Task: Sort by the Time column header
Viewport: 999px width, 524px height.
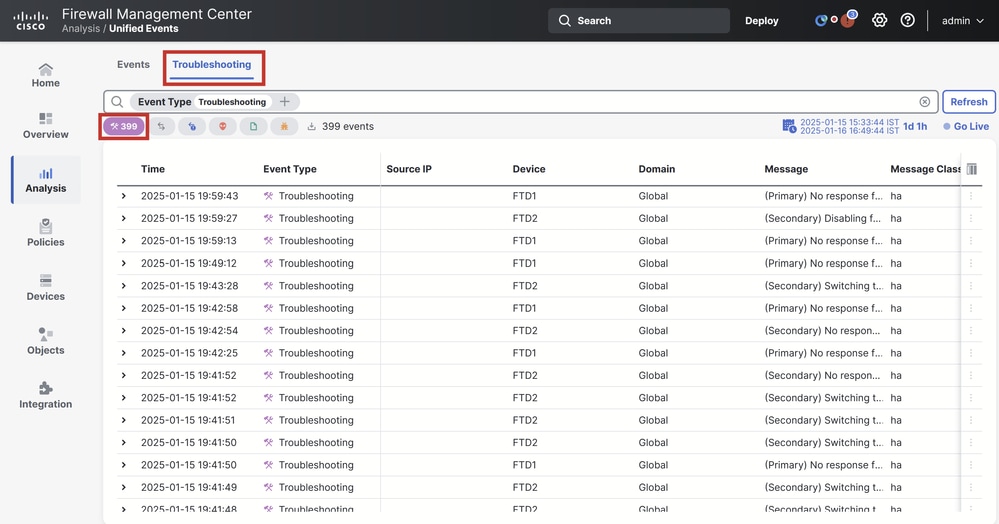Action: [153, 169]
